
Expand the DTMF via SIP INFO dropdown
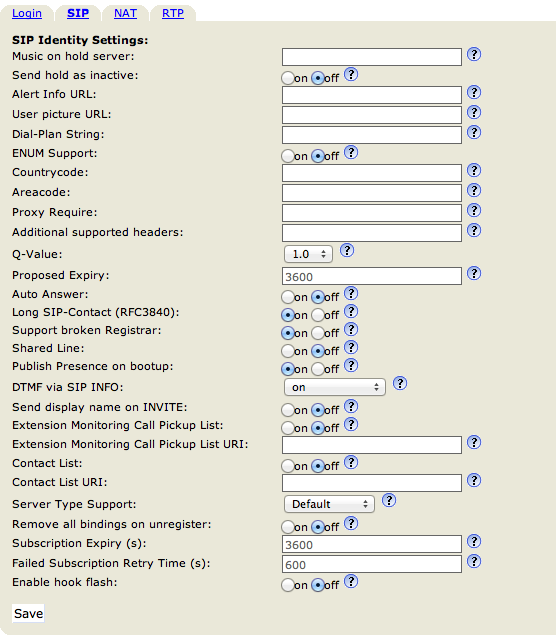click(x=335, y=387)
